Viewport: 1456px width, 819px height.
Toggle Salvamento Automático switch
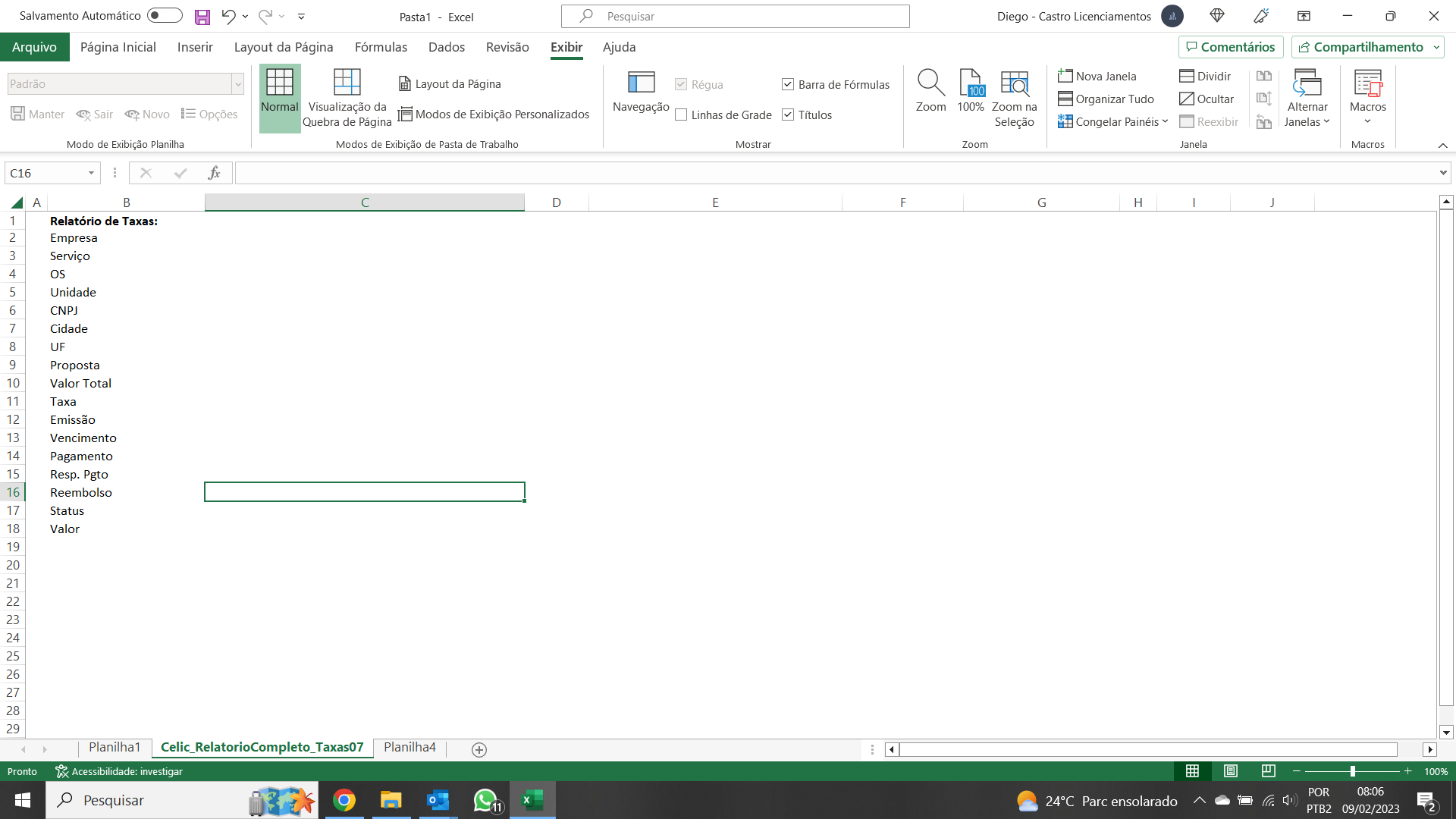click(x=165, y=16)
